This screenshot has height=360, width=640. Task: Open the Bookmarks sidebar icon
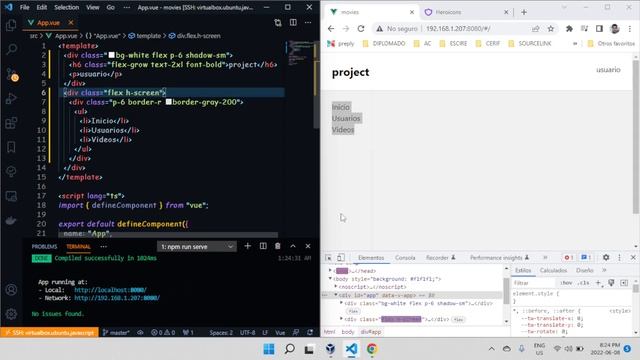tap(11, 147)
